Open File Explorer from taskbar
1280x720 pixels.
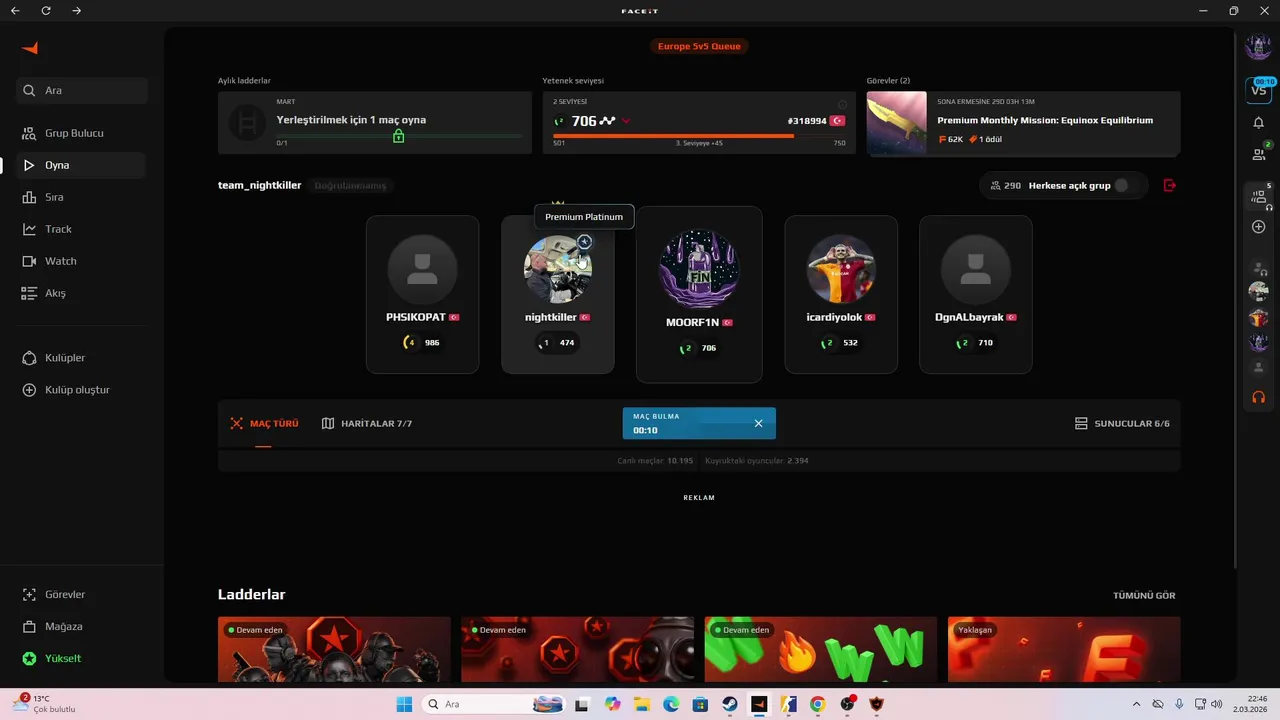(x=642, y=704)
